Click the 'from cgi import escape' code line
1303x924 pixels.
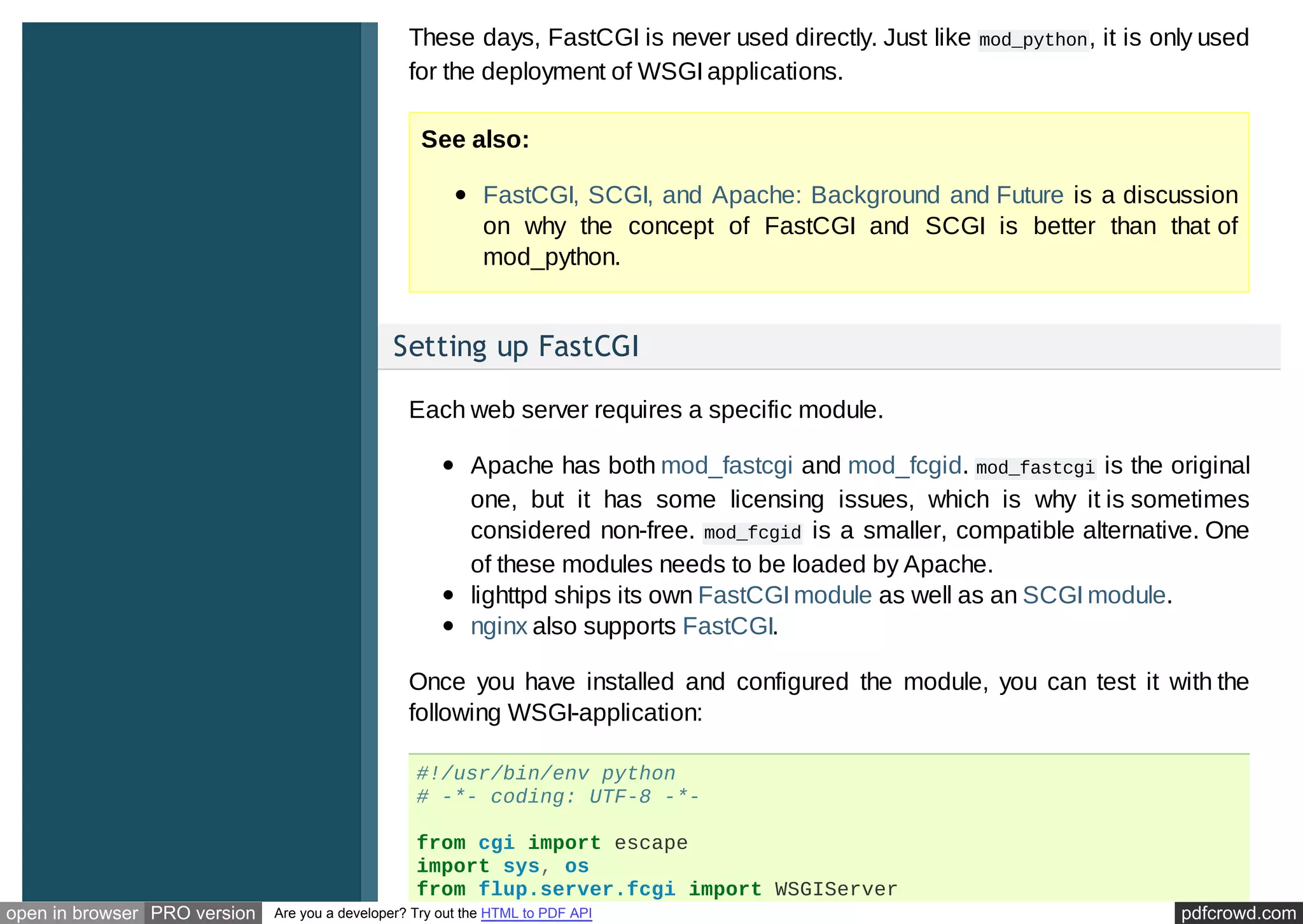(552, 843)
